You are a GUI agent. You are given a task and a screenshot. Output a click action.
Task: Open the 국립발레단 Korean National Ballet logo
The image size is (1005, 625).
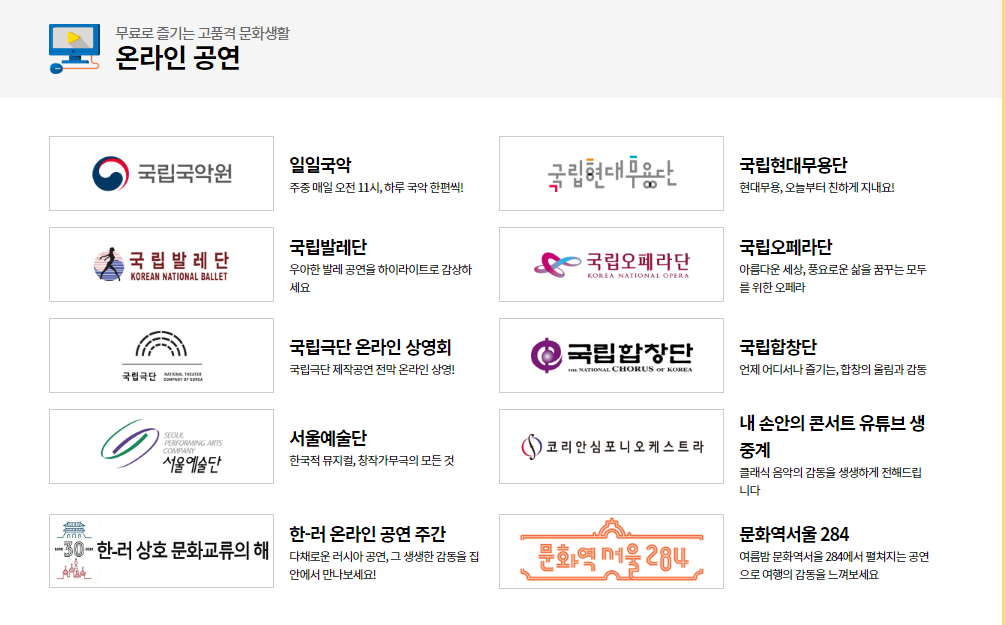pyautogui.click(x=162, y=264)
